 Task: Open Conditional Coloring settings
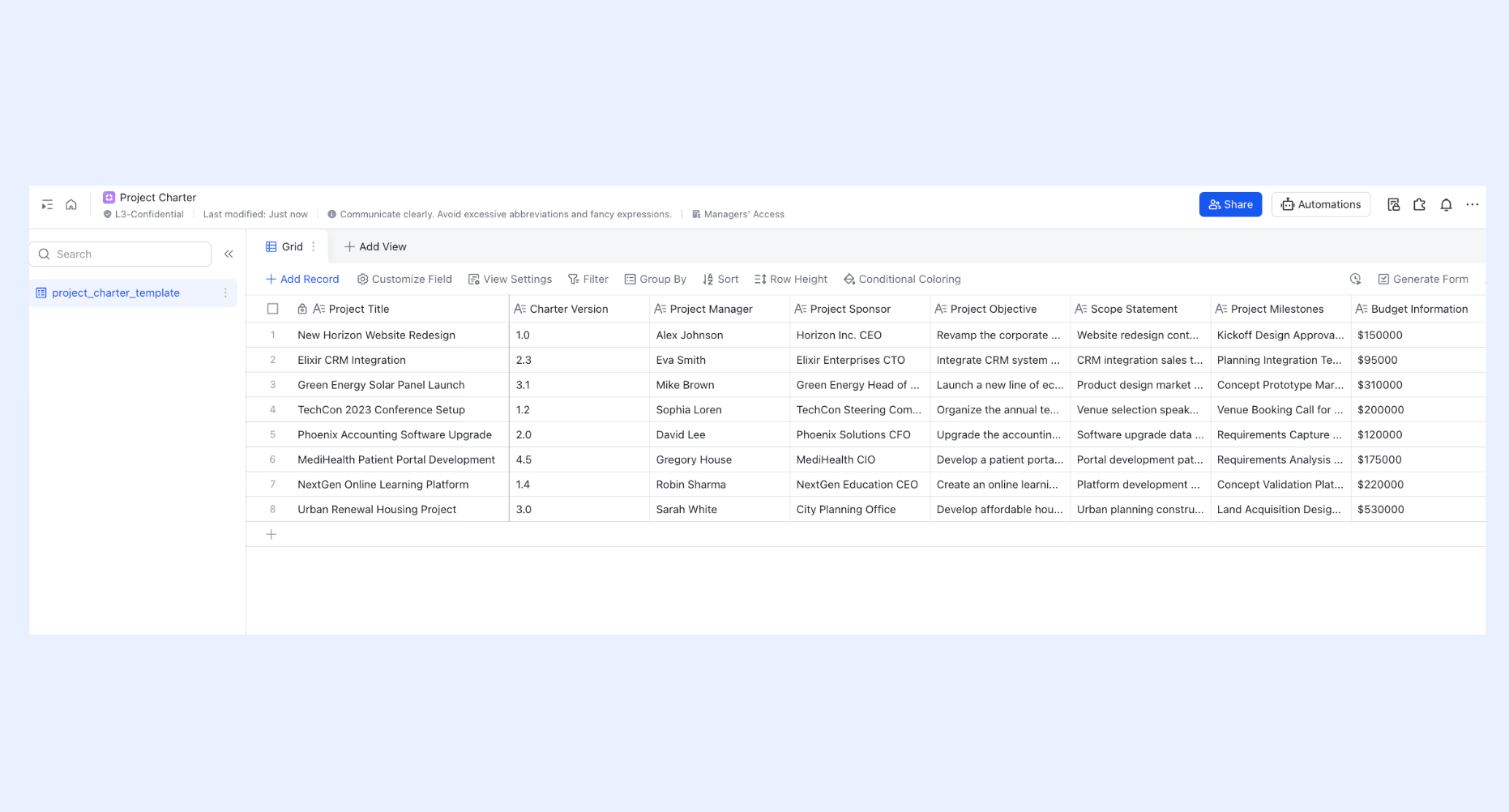(x=902, y=280)
